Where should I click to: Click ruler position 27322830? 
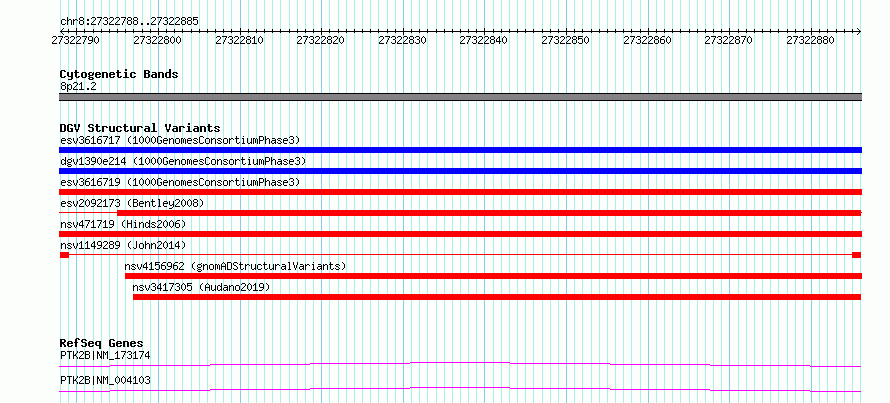pos(402,41)
